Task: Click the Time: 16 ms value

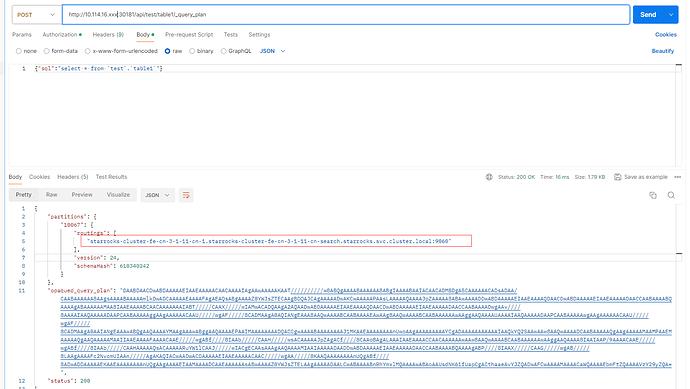Action: pos(554,177)
